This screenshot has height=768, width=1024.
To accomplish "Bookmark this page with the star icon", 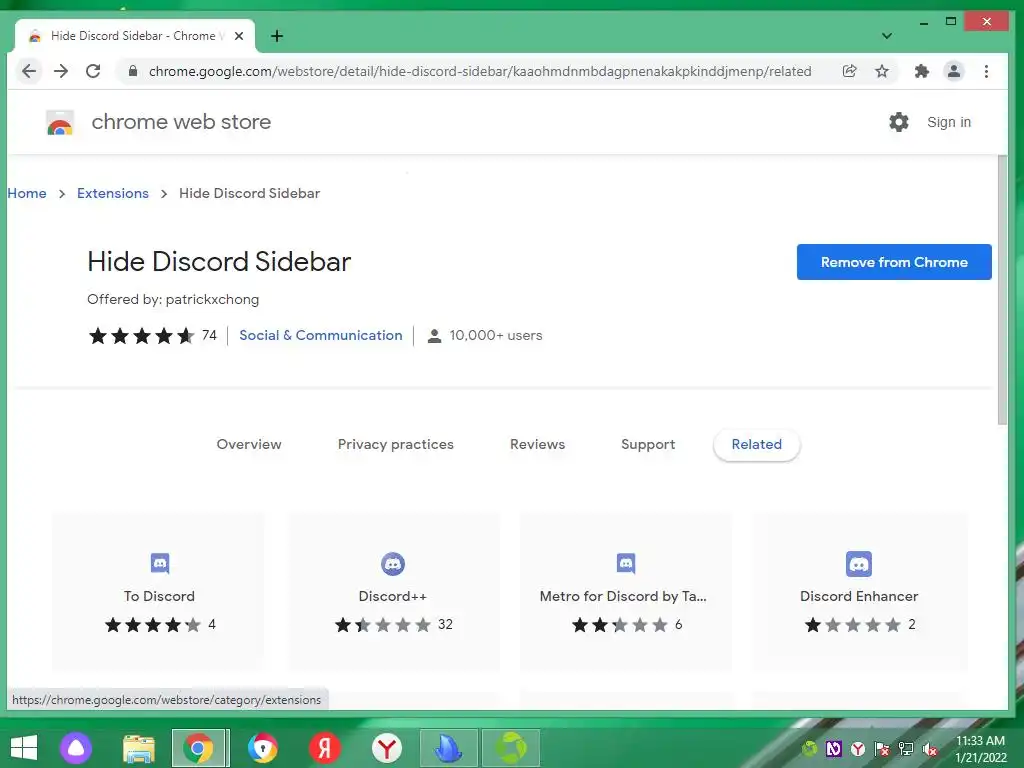I will pyautogui.click(x=882, y=71).
